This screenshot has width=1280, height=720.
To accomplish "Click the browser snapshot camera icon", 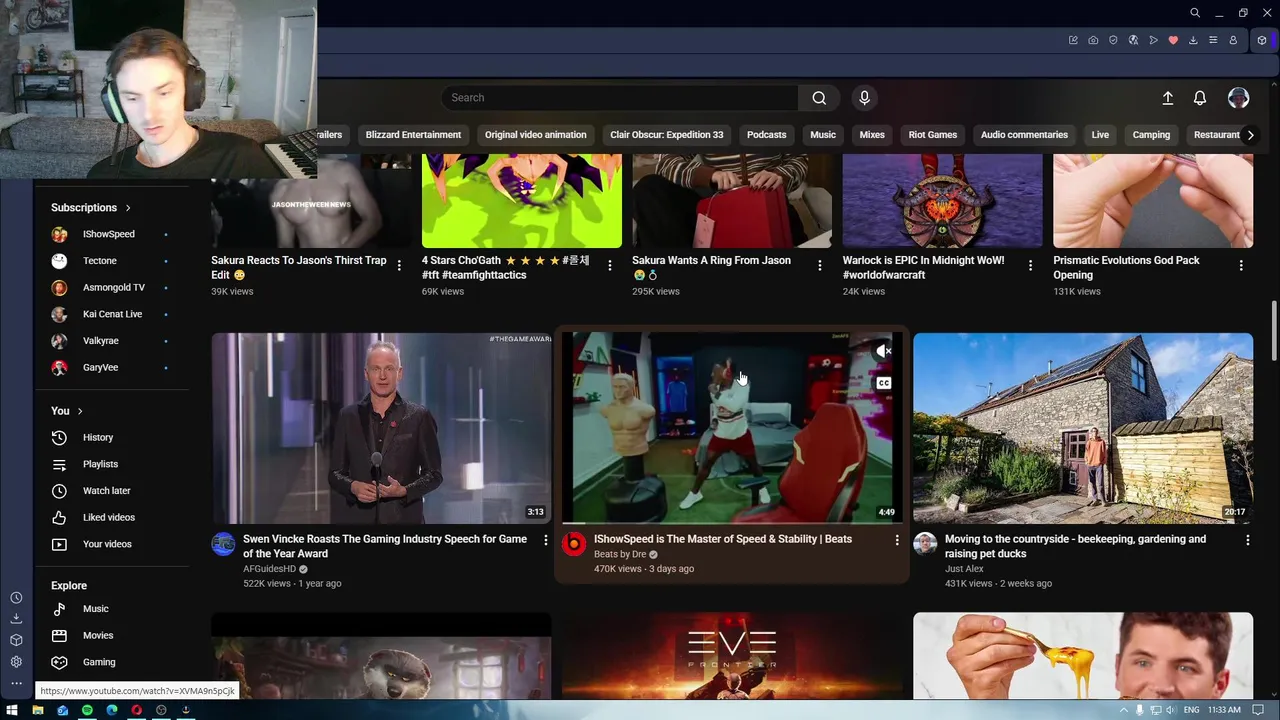I will coord(1093,40).
